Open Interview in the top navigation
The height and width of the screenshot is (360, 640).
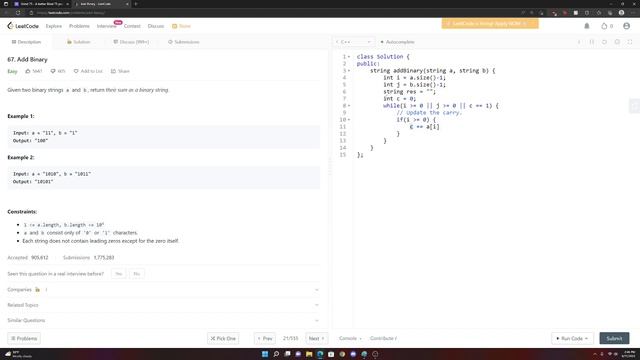[106, 26]
